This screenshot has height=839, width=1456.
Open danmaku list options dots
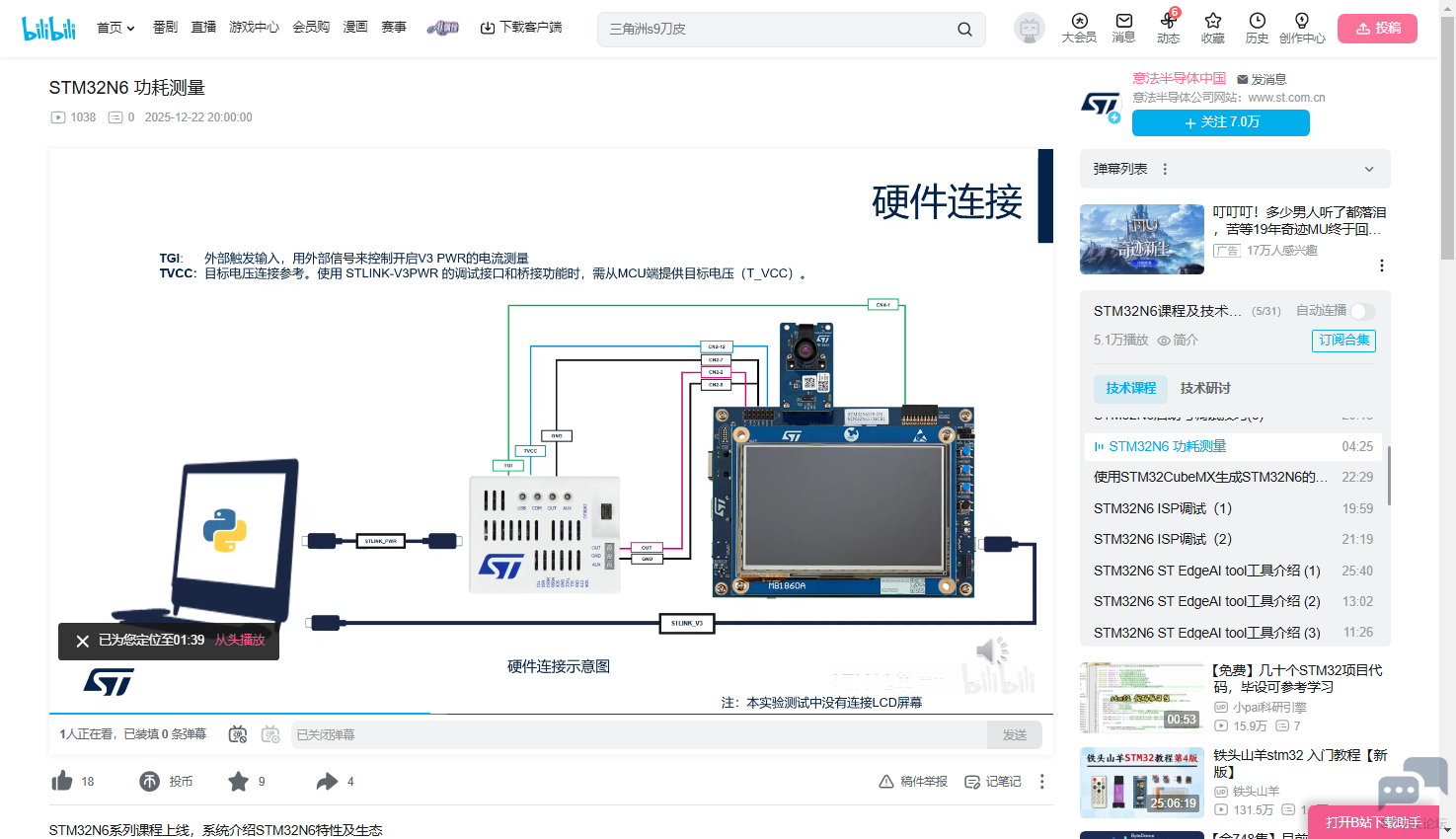pyautogui.click(x=1165, y=169)
